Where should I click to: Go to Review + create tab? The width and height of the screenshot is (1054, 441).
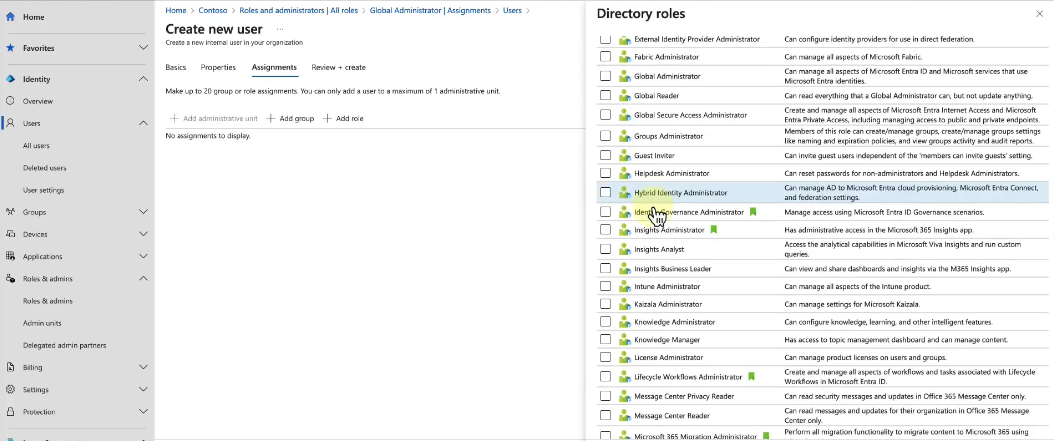339,67
